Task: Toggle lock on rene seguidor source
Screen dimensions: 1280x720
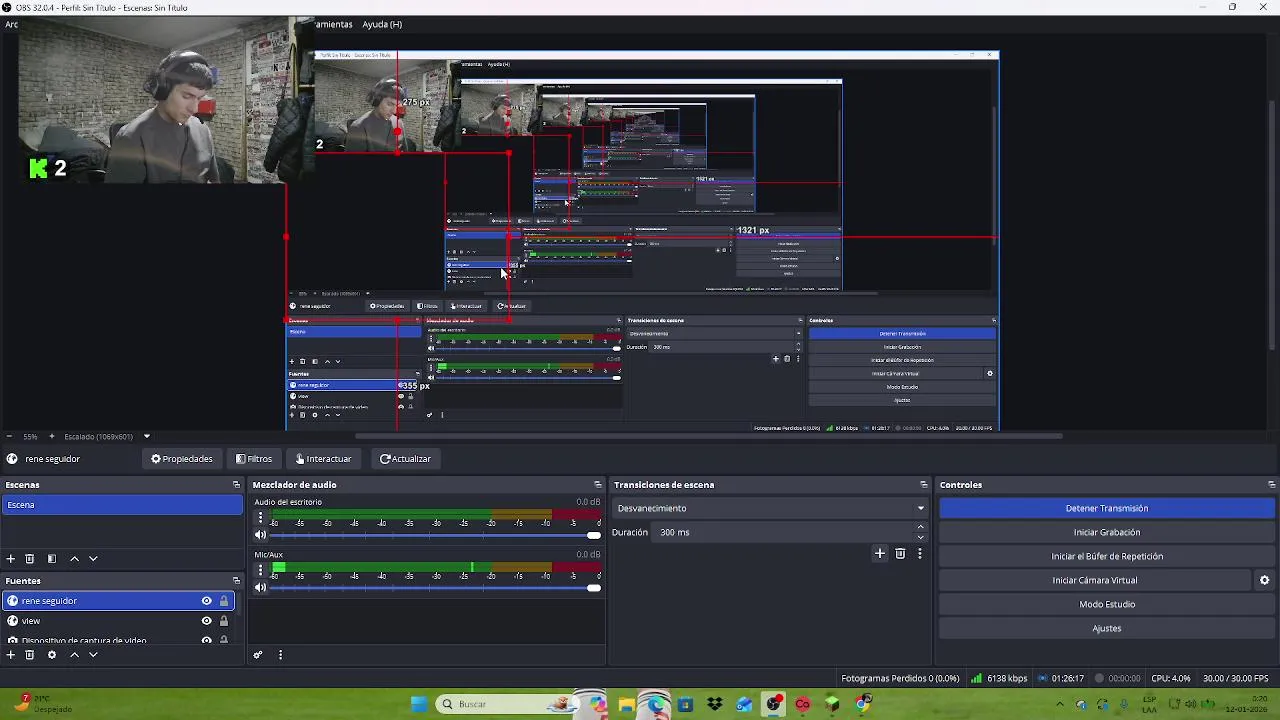Action: [x=224, y=601]
